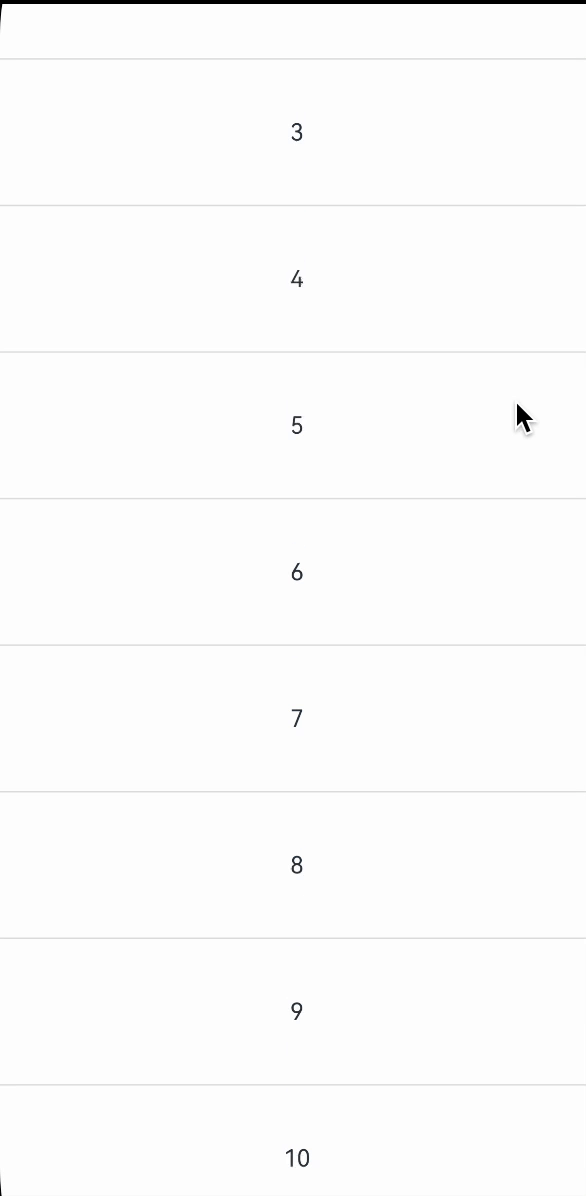This screenshot has width=586, height=1196.
Task: Open the row numbered 6
Action: 293,571
